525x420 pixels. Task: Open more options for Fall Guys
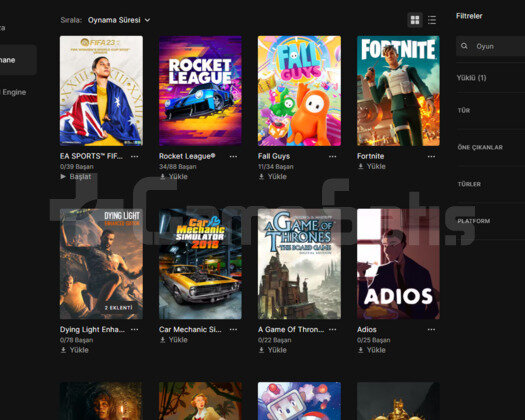[332, 156]
